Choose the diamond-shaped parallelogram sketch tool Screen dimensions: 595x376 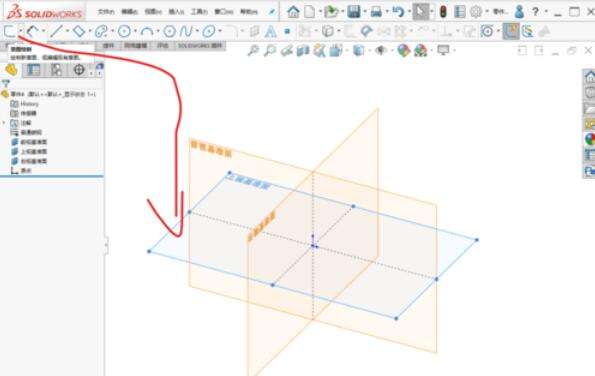point(79,31)
